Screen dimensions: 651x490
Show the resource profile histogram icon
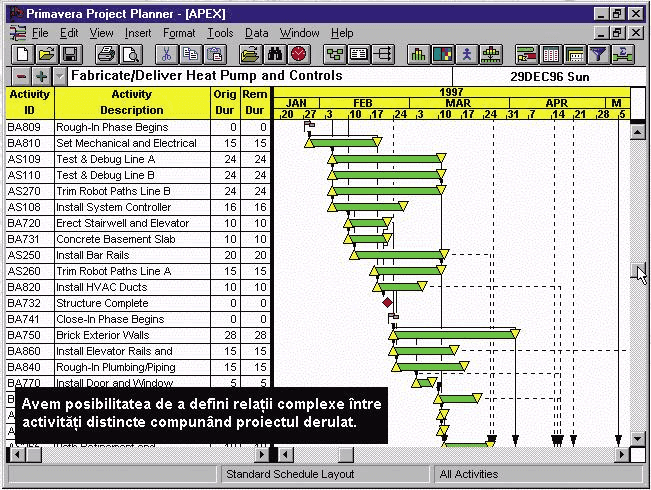[x=418, y=54]
